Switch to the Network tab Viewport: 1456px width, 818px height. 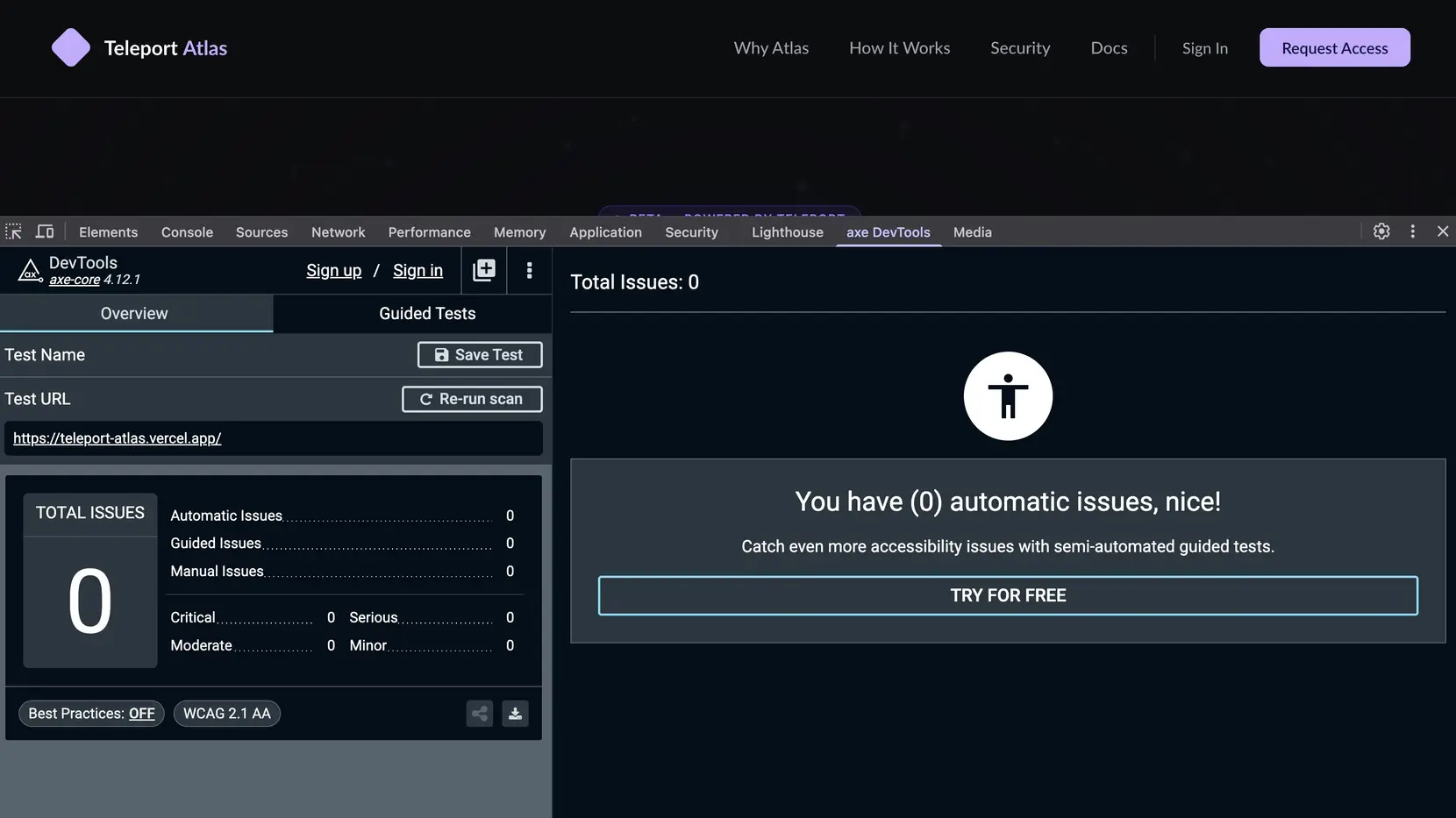point(338,232)
